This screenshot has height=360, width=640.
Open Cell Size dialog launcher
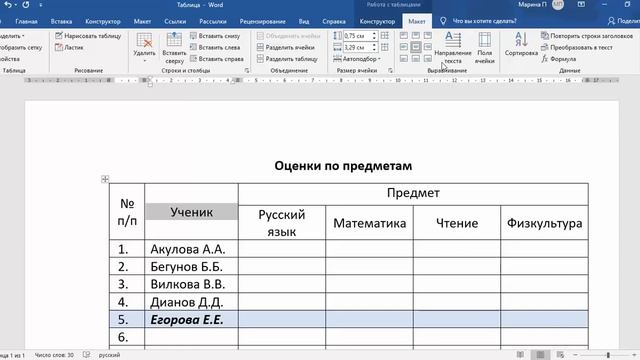coord(390,71)
